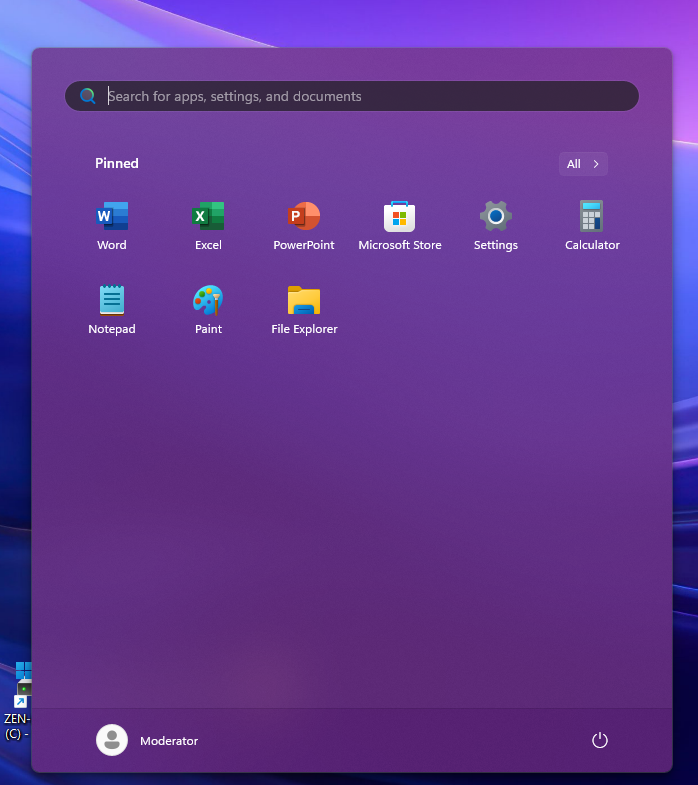The image size is (698, 785).
Task: Open File Explorer
Action: click(x=304, y=310)
